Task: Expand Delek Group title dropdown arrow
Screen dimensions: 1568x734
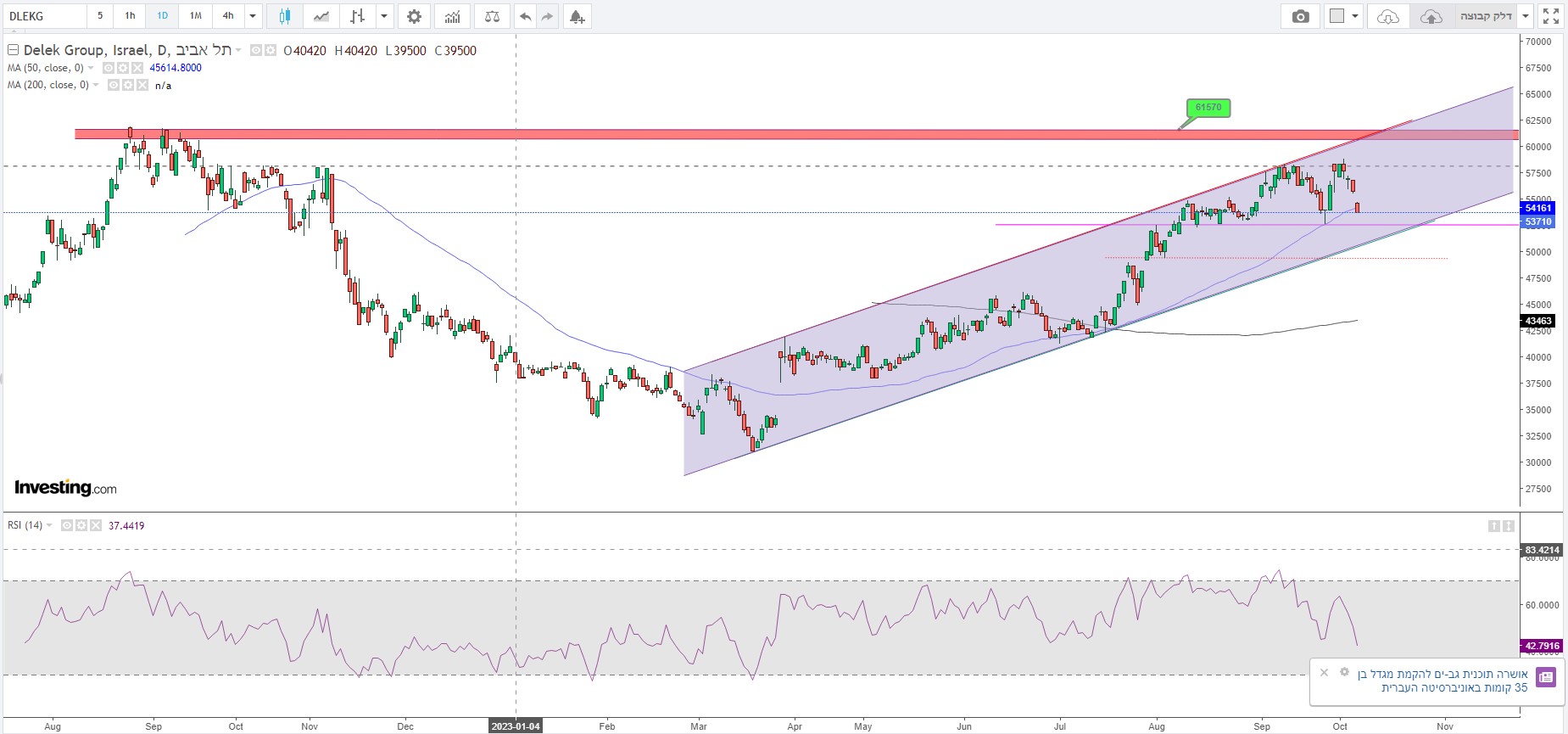Action: pyautogui.click(x=238, y=50)
